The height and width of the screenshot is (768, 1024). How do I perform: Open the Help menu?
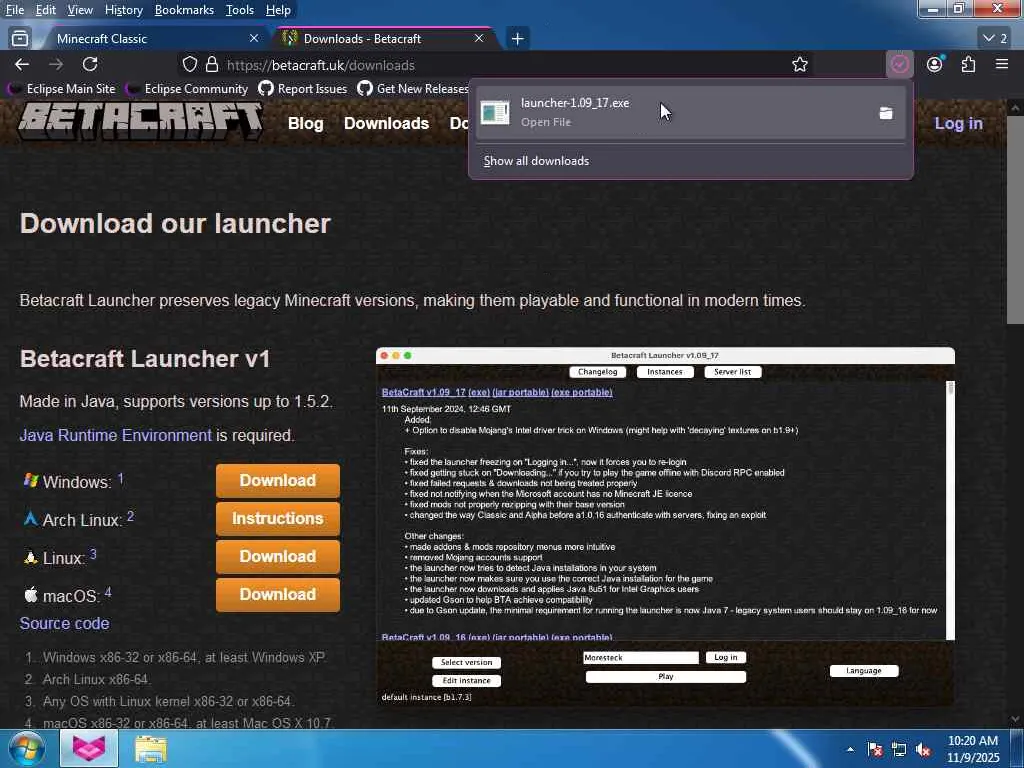278,10
